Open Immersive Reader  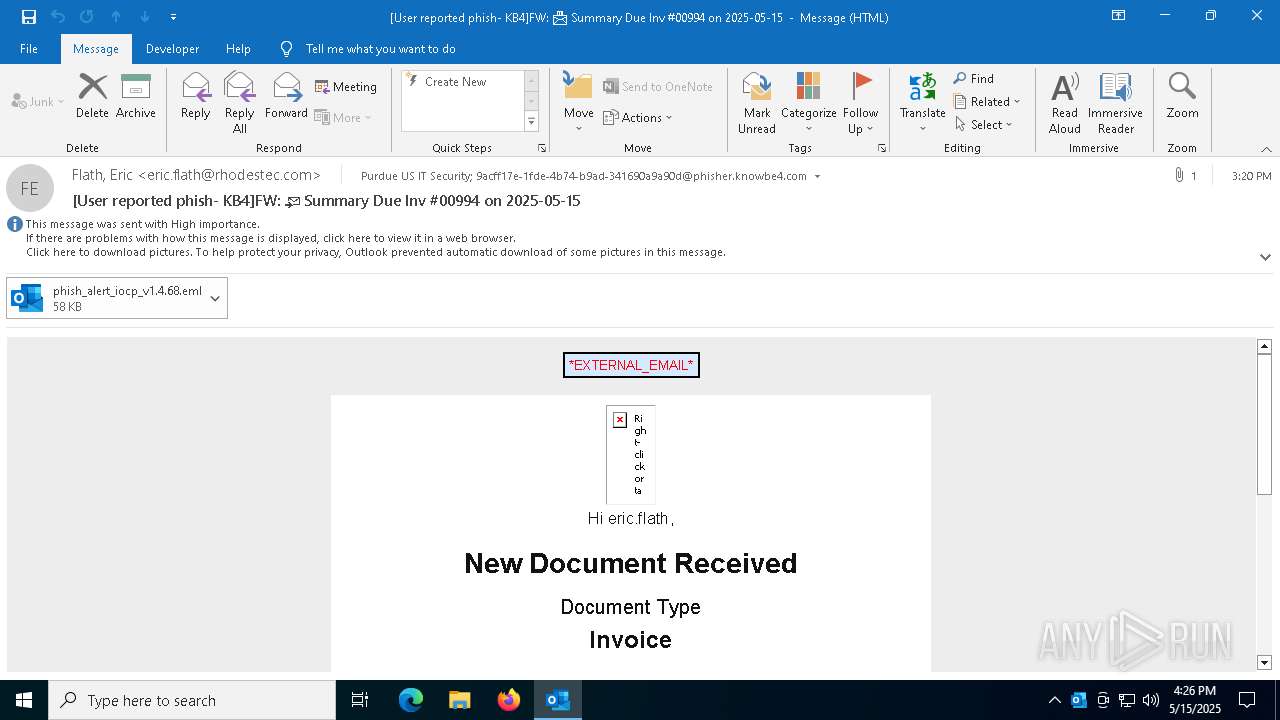click(x=1115, y=102)
